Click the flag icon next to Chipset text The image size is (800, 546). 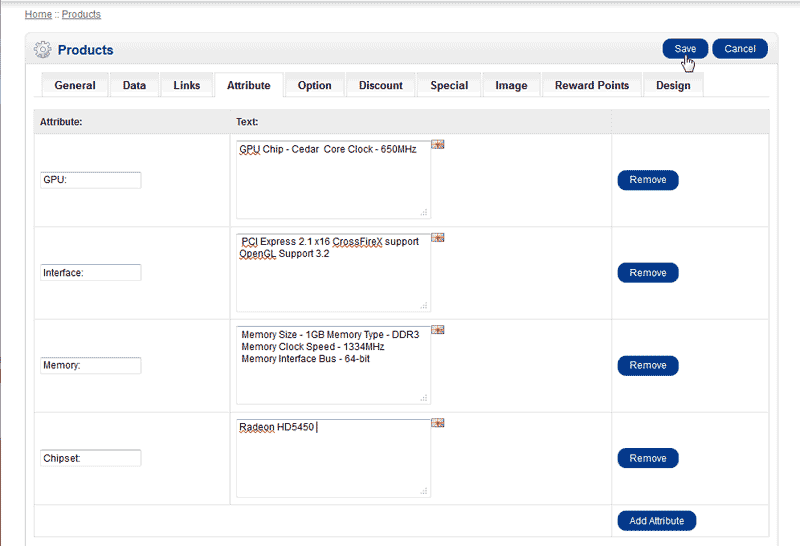pos(438,422)
